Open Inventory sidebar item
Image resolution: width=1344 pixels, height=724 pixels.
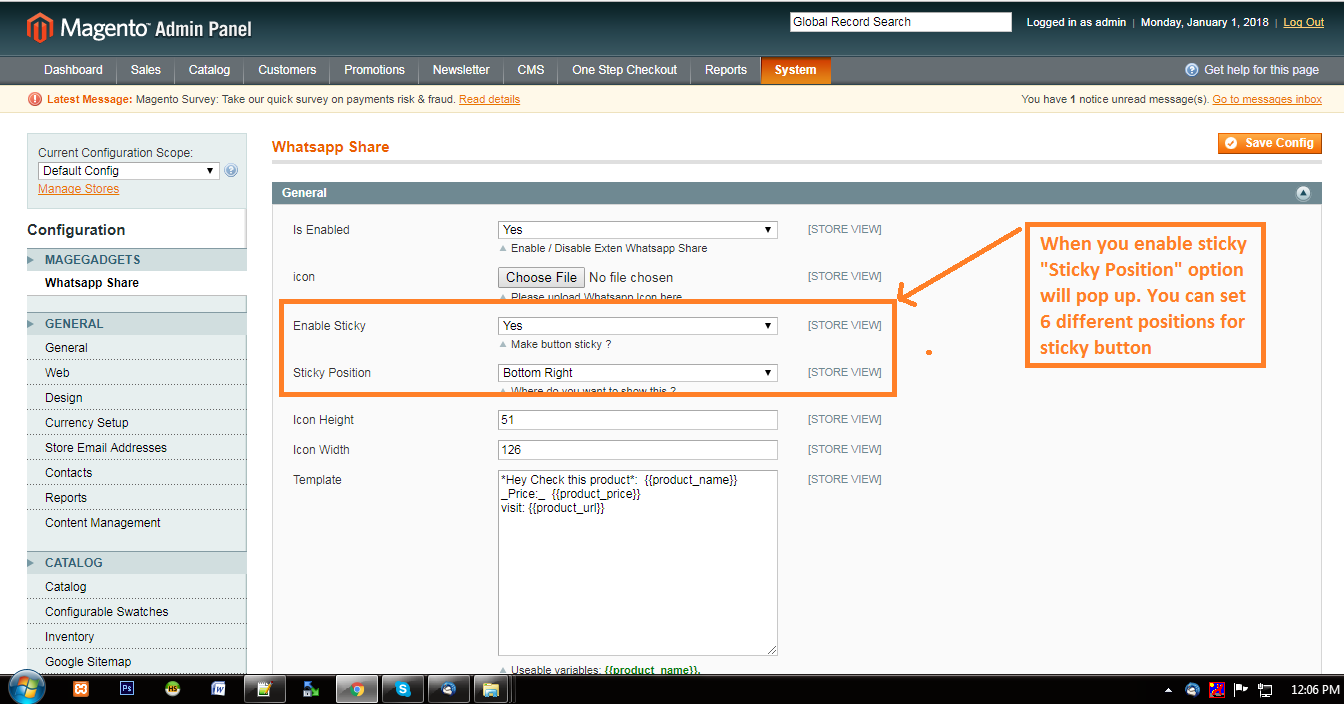pos(70,637)
